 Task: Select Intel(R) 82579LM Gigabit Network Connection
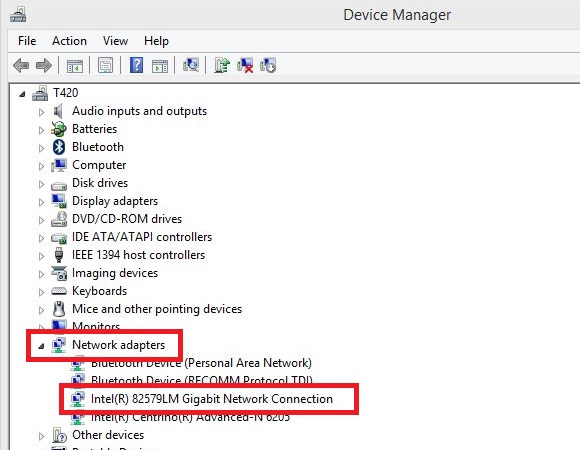(212, 399)
